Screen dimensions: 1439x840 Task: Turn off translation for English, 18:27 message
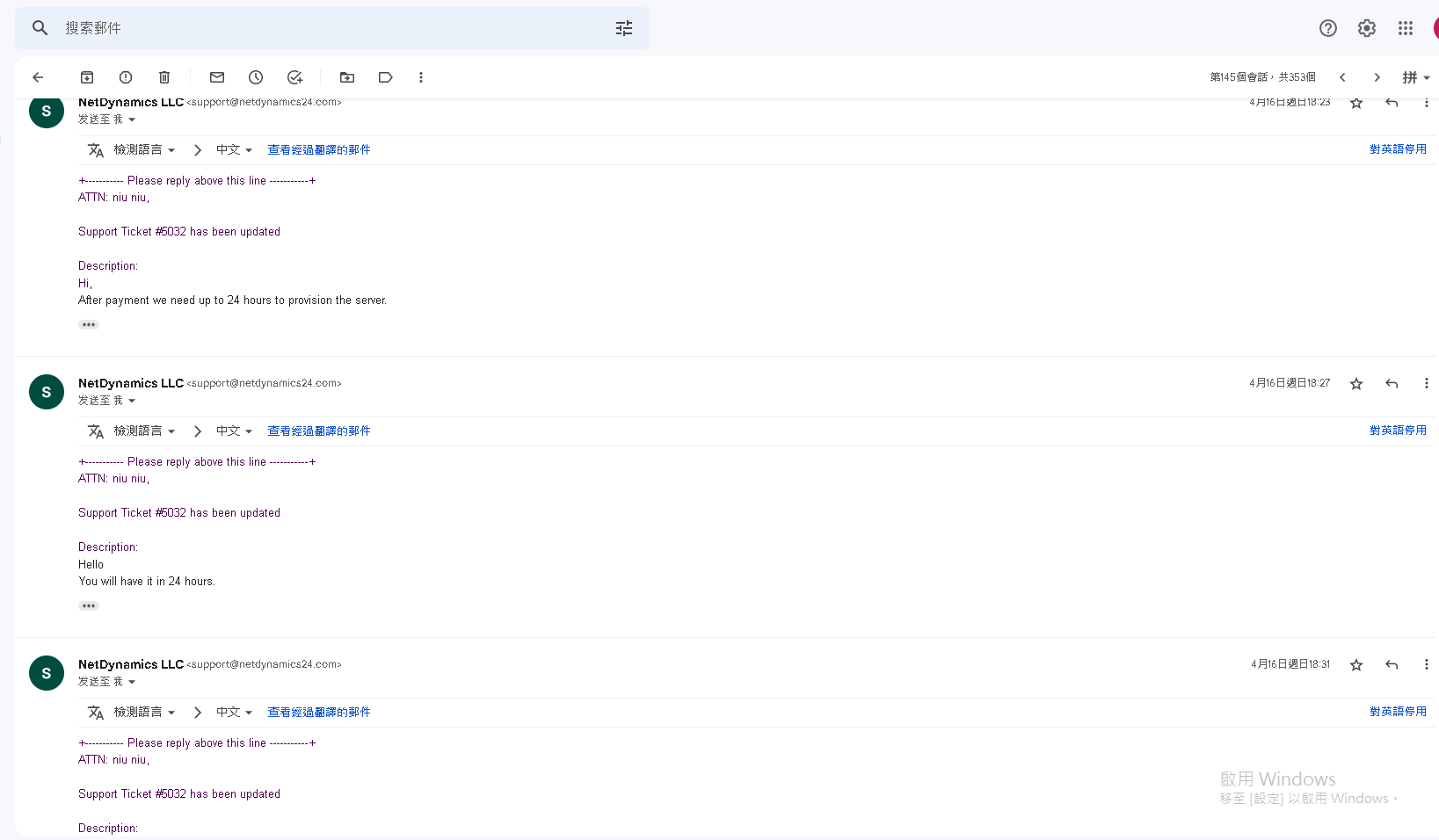[x=1398, y=431]
